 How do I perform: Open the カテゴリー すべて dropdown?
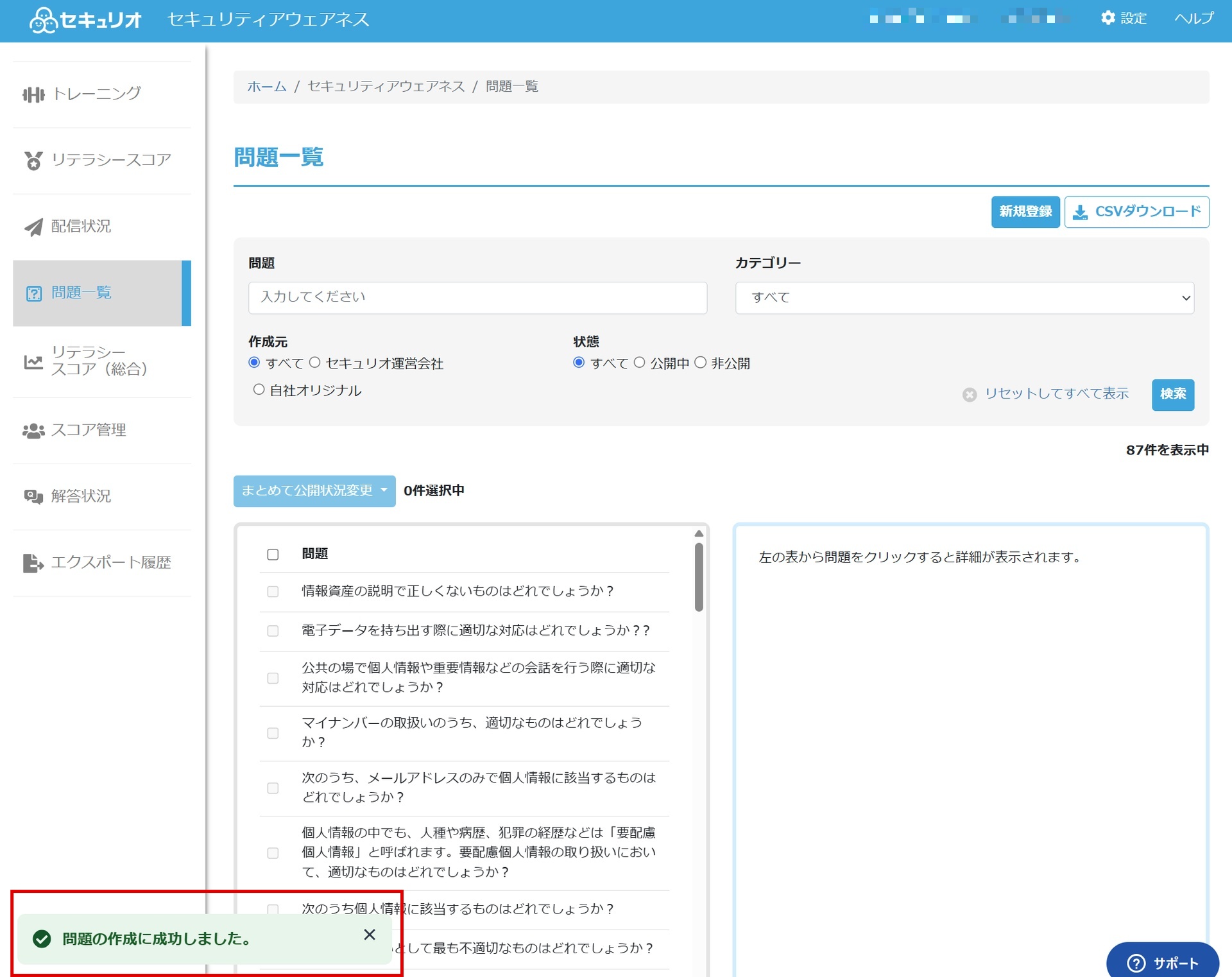[x=964, y=298]
